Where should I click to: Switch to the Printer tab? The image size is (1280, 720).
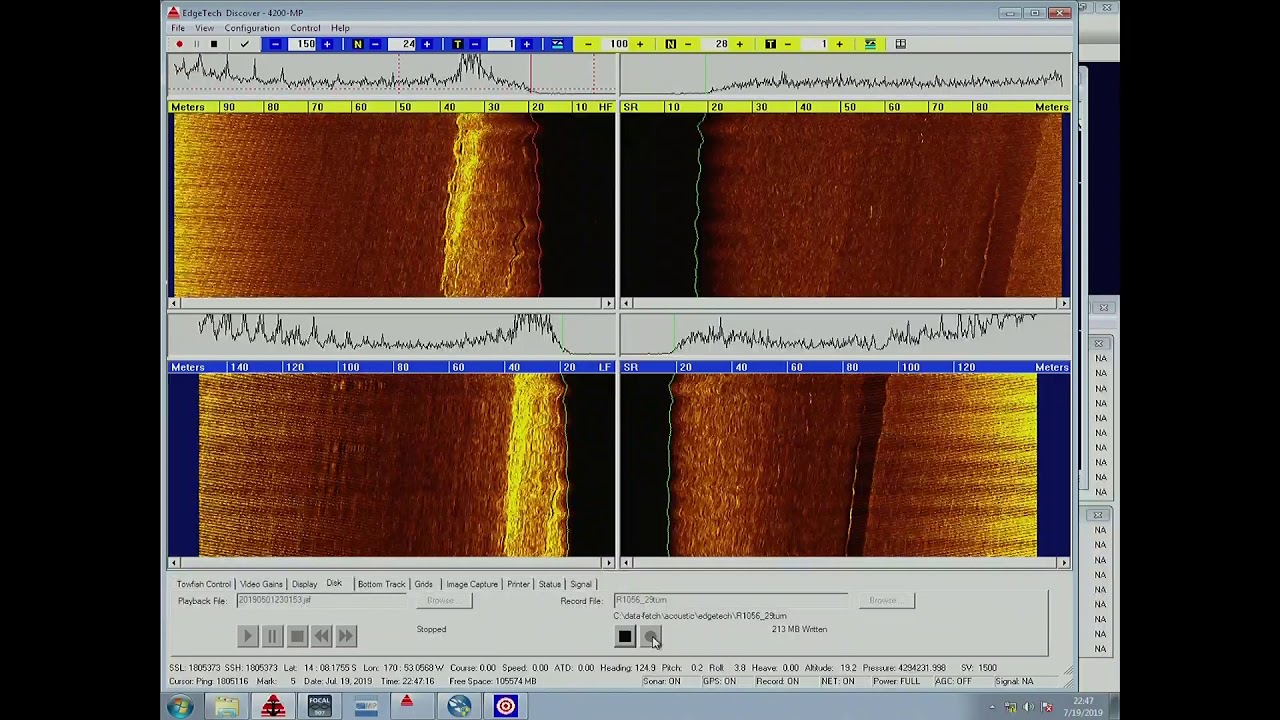point(518,584)
